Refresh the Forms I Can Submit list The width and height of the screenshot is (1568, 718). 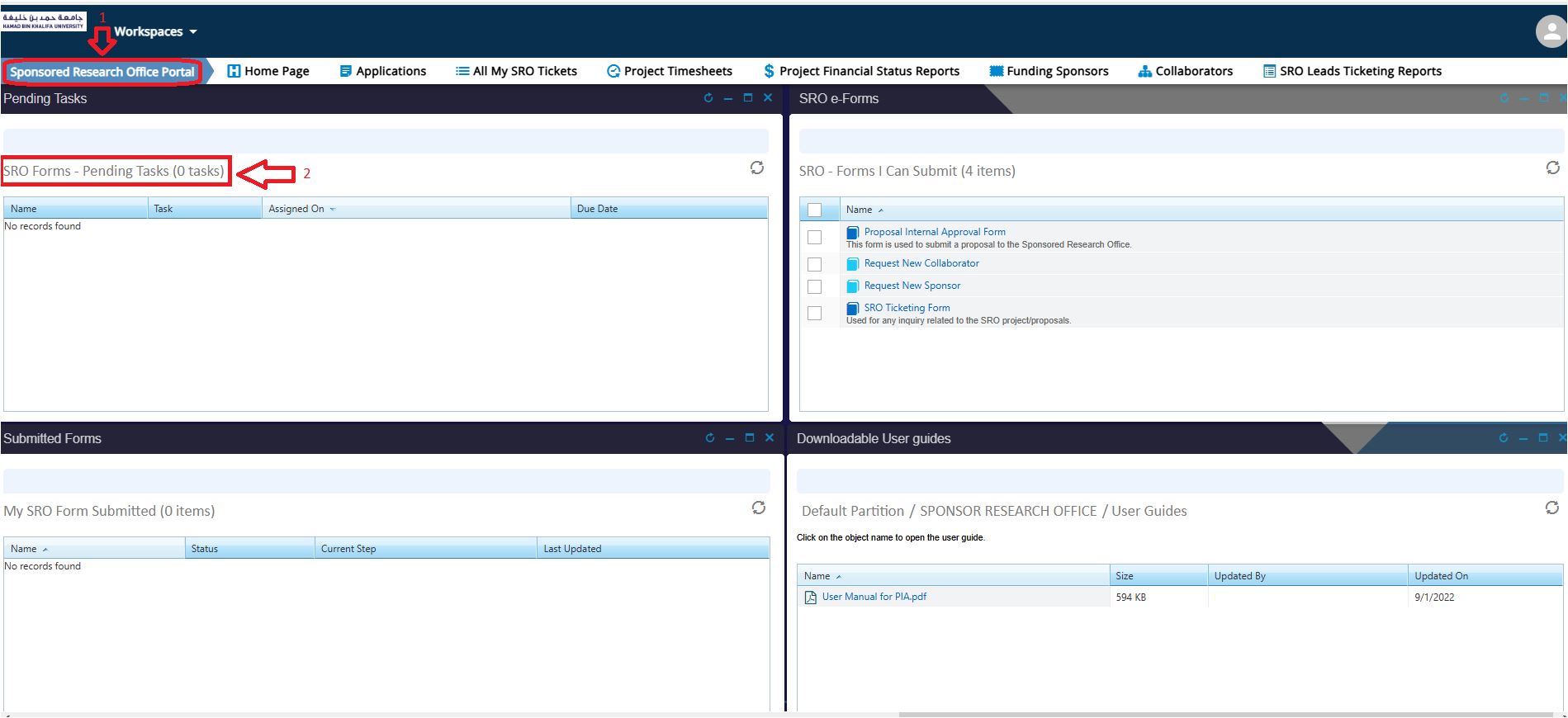(x=1552, y=168)
